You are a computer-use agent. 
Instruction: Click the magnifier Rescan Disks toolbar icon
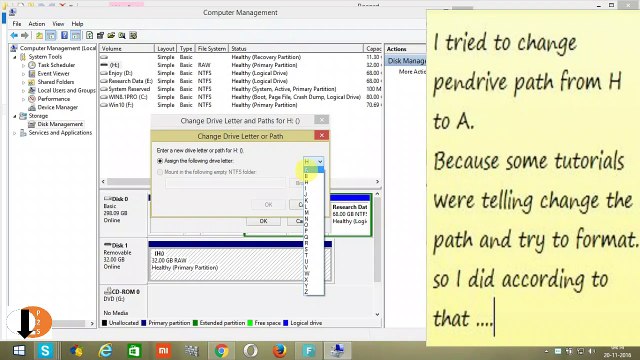(x=122, y=36)
